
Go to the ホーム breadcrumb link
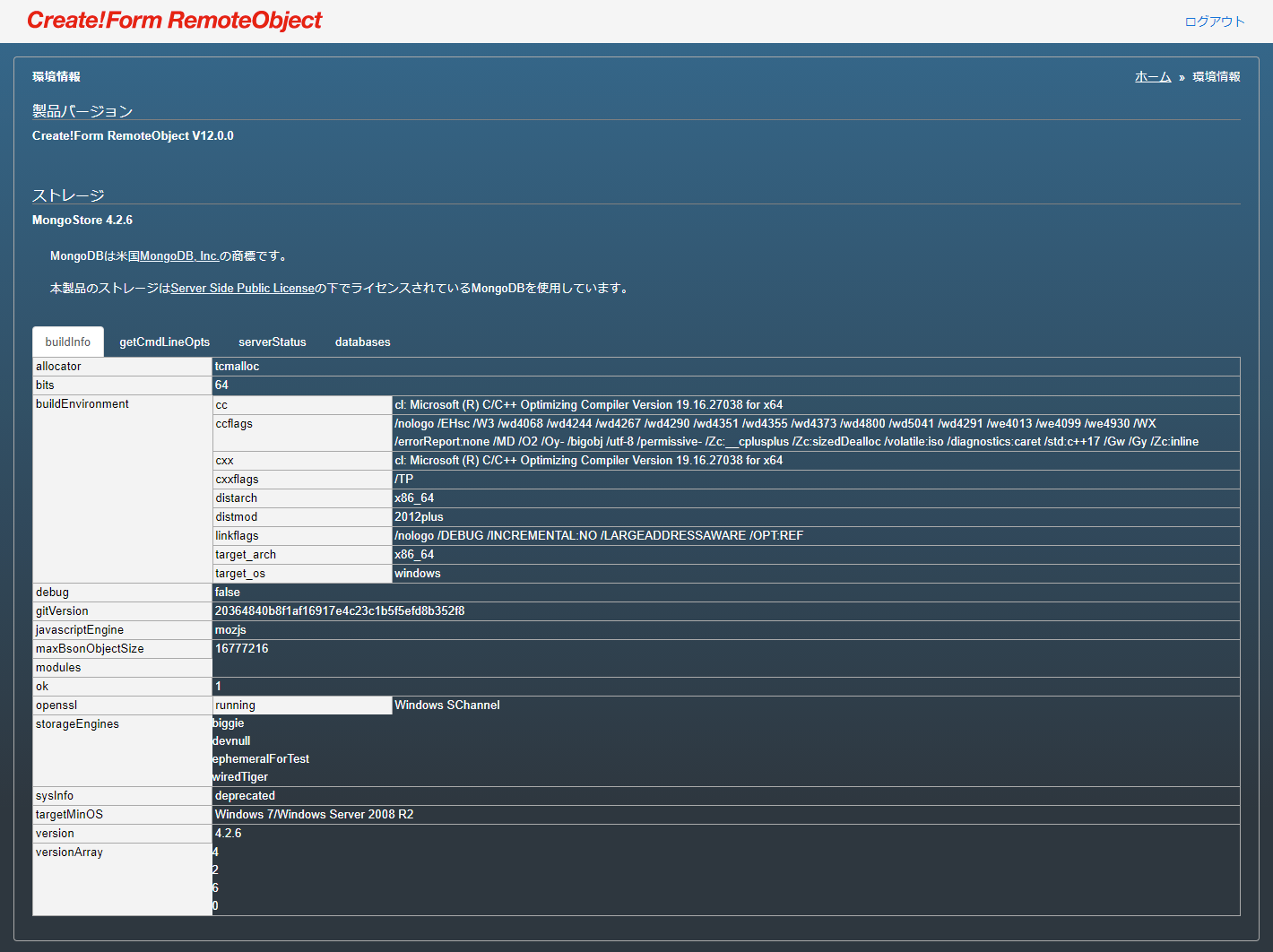1153,77
